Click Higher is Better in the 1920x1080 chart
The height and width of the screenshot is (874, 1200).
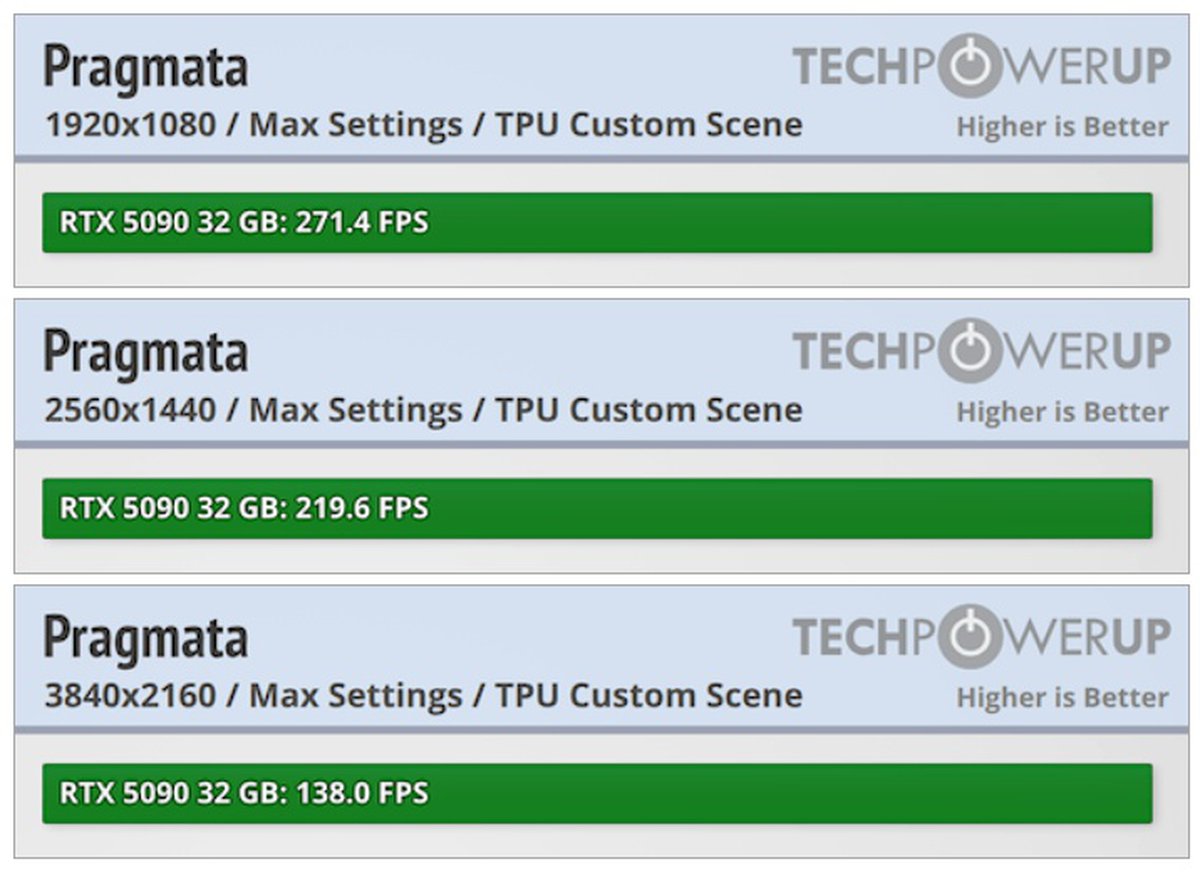click(x=1062, y=127)
